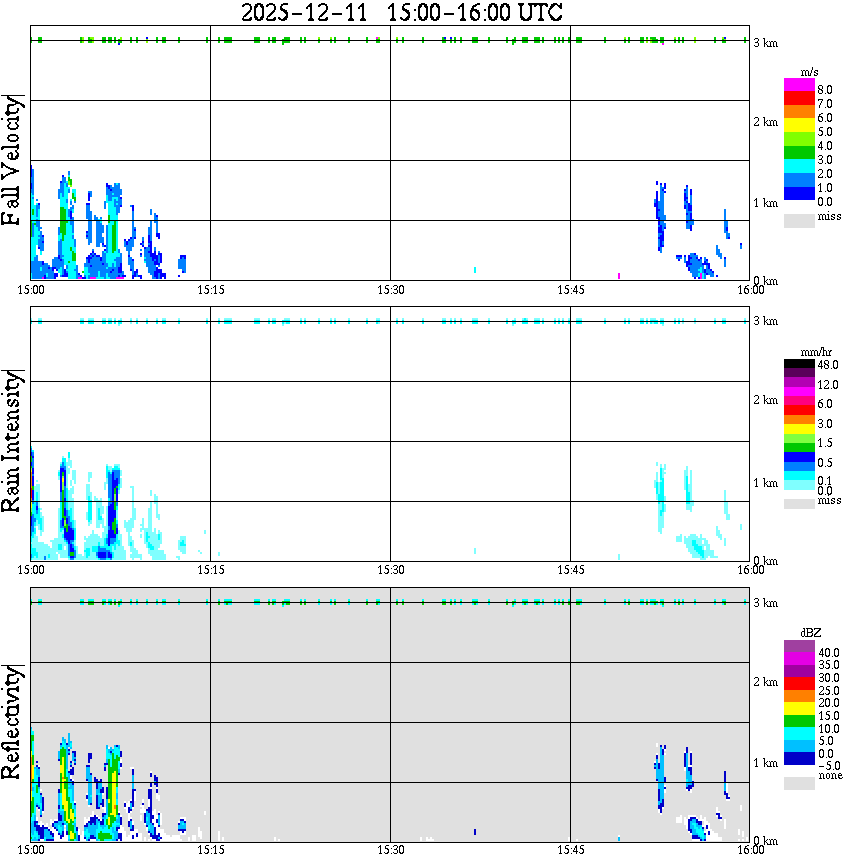Click the m/s unit label
This screenshot has width=850, height=868.
tap(809, 72)
